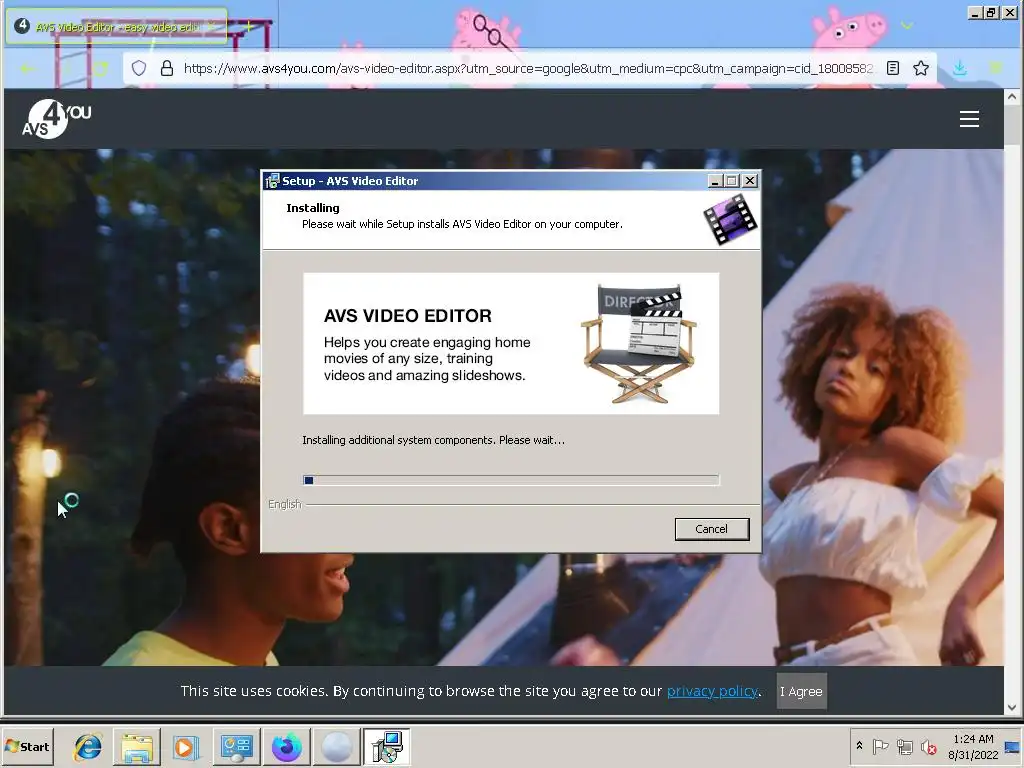Close the Setup - AVS Video Editor window
This screenshot has width=1024, height=768.
(x=750, y=181)
